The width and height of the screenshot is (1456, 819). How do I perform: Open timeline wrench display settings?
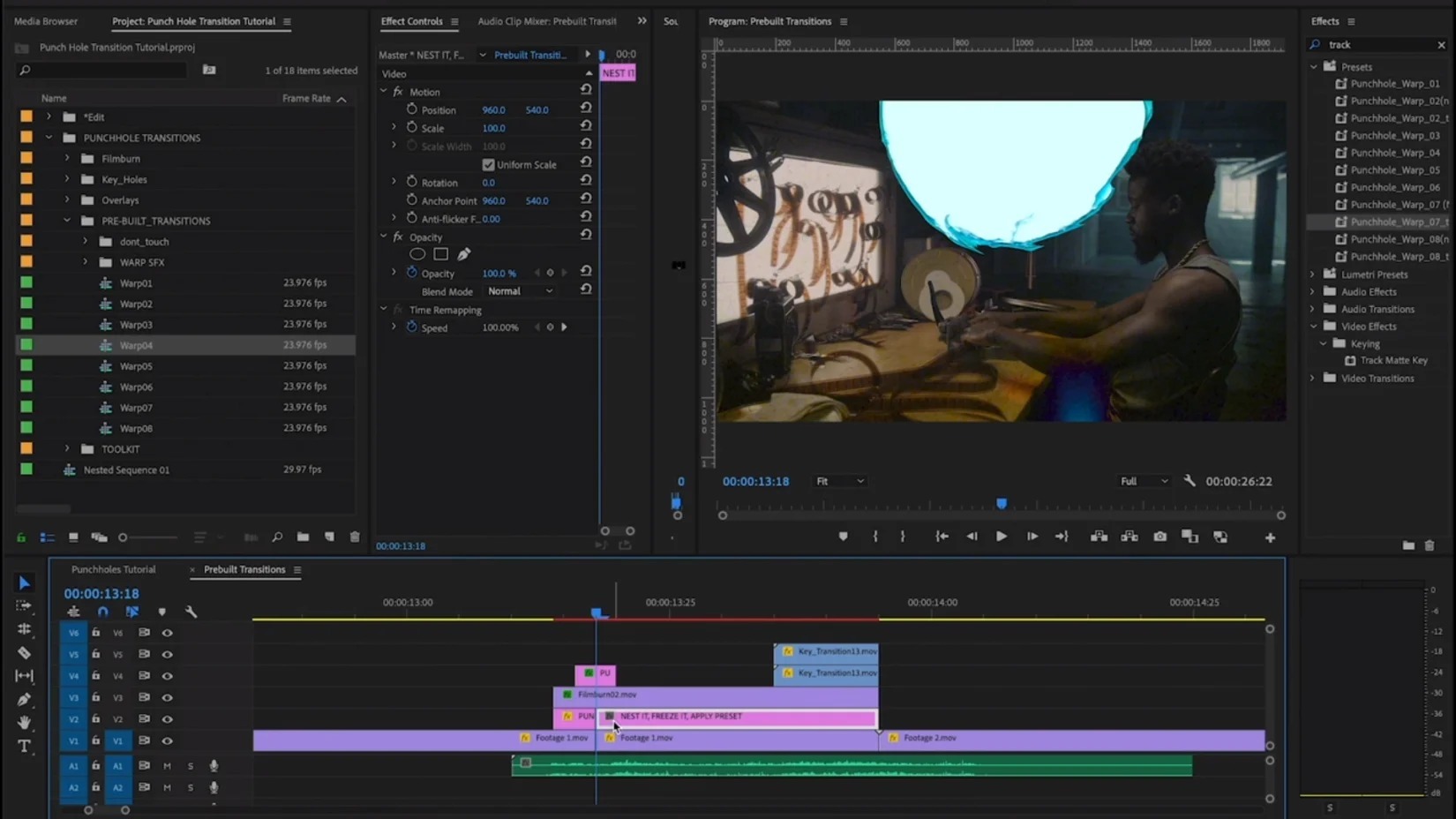coord(191,612)
